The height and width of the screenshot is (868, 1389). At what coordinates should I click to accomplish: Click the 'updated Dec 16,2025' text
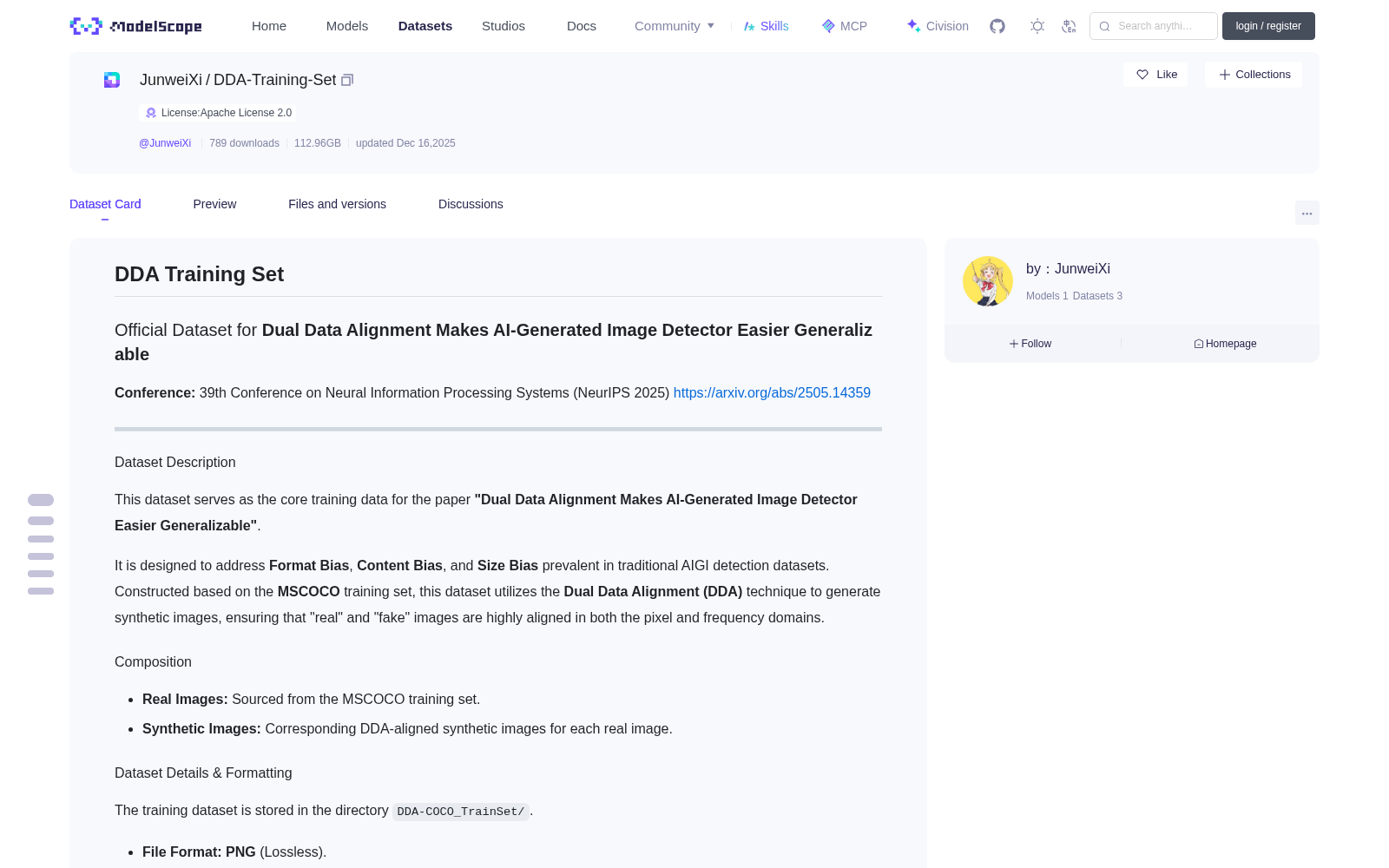pos(405,143)
